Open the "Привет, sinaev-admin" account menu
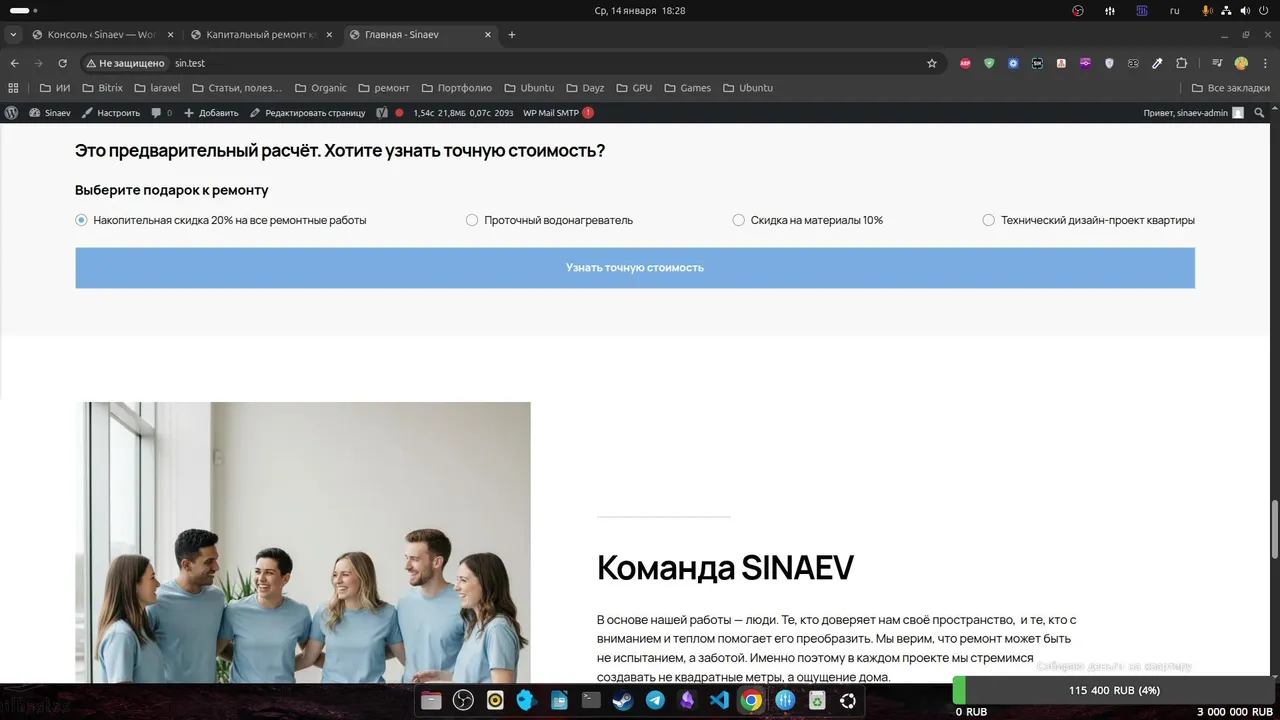Screen dimensions: 1280x720 click(1194, 113)
